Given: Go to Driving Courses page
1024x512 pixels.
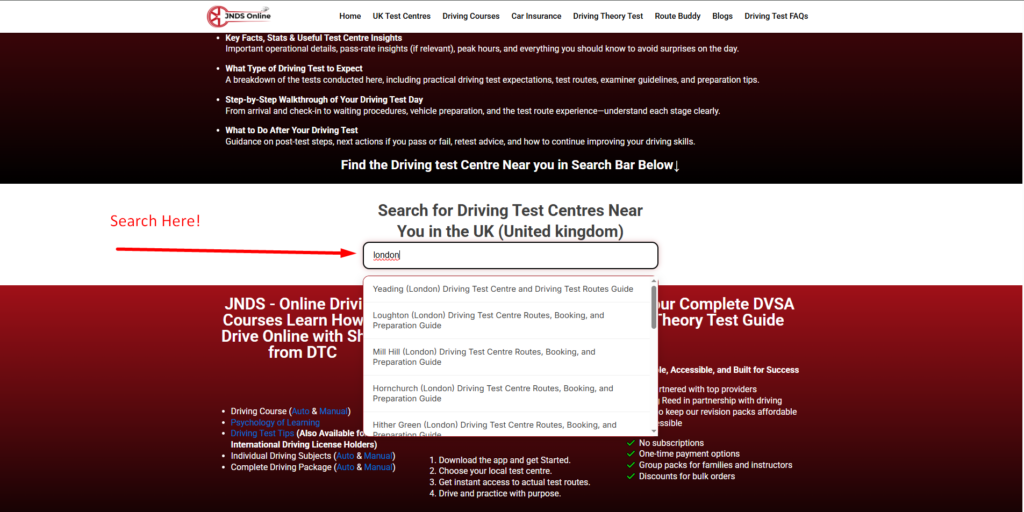Looking at the screenshot, I should coord(471,16).
